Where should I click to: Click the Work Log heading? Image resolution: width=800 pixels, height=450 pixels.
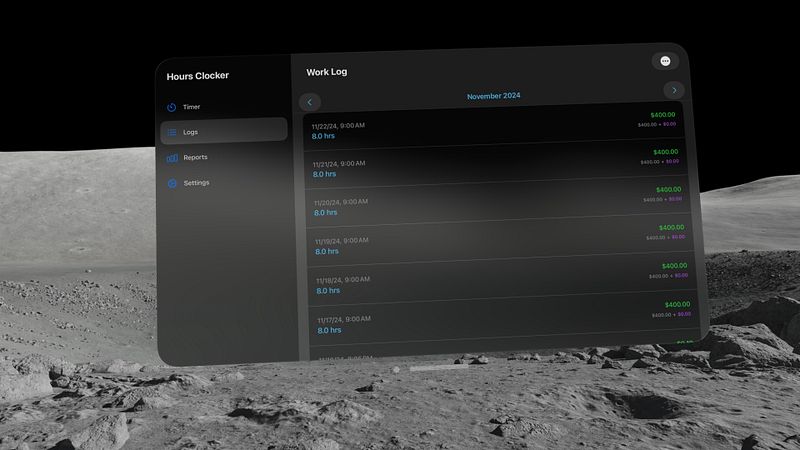(327, 72)
